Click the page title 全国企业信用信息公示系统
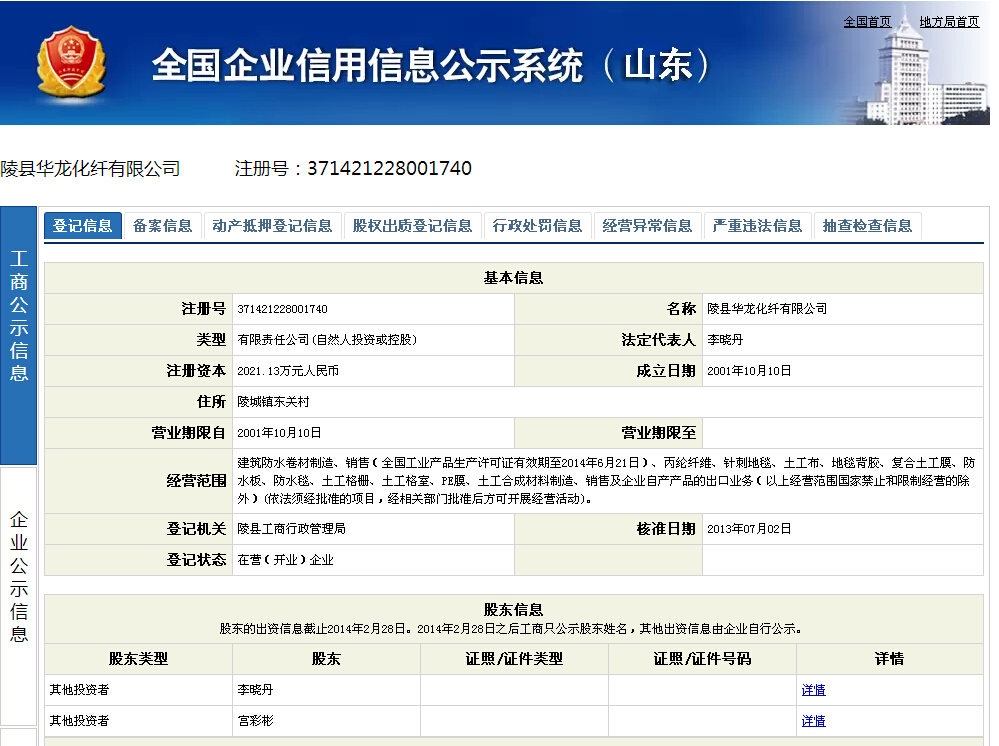This screenshot has height=746, width=999. 367,65
